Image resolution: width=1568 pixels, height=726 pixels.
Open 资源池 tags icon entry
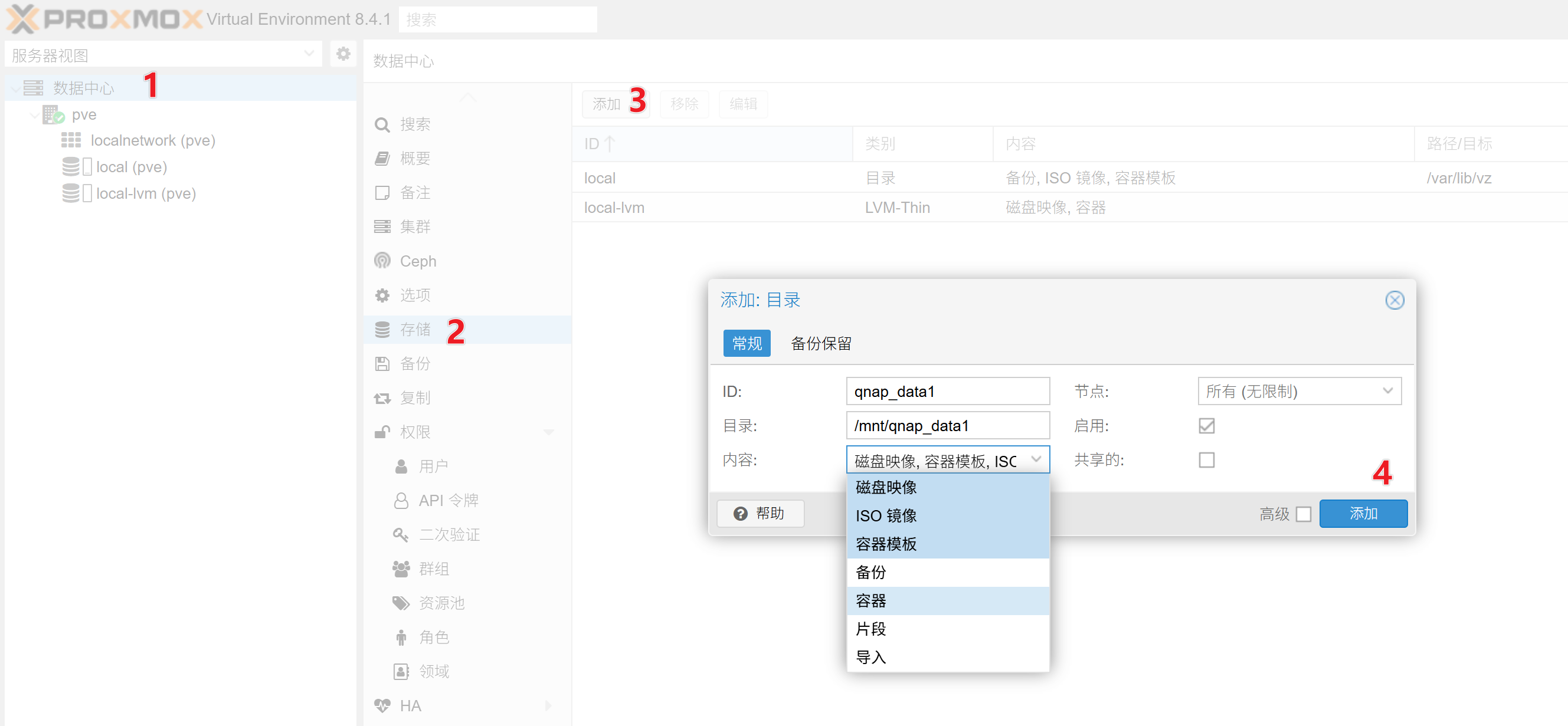tap(401, 603)
